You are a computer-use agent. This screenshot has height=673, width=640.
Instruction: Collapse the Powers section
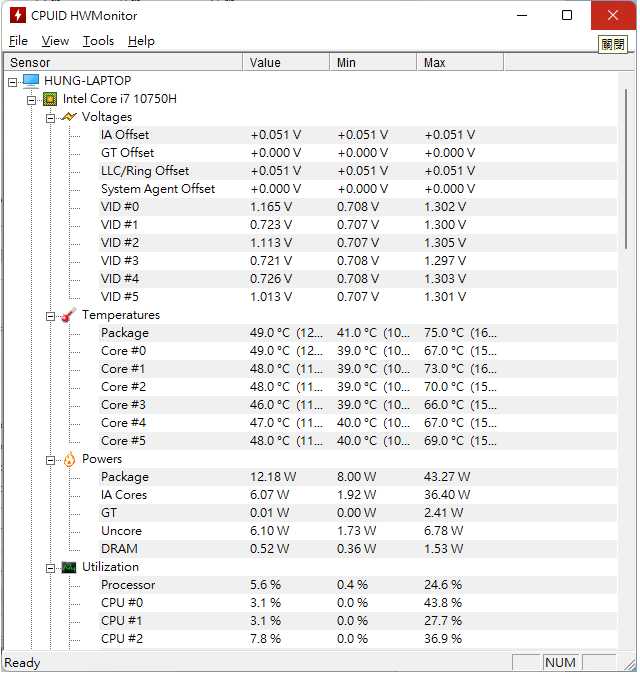pyautogui.click(x=50, y=461)
